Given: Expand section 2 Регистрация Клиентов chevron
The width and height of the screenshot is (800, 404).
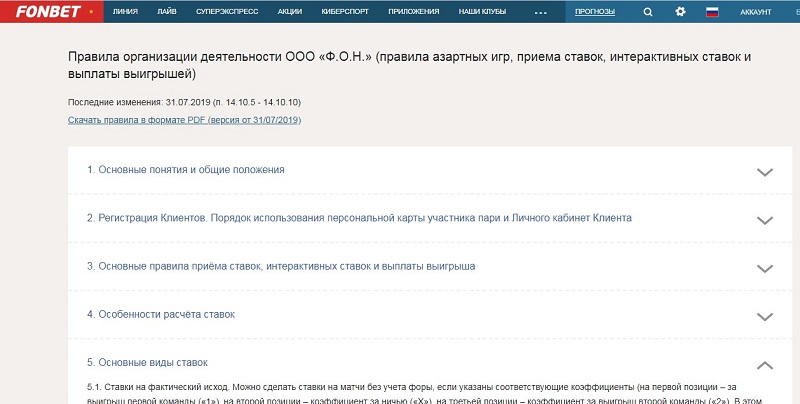Looking at the screenshot, I should (x=765, y=219).
